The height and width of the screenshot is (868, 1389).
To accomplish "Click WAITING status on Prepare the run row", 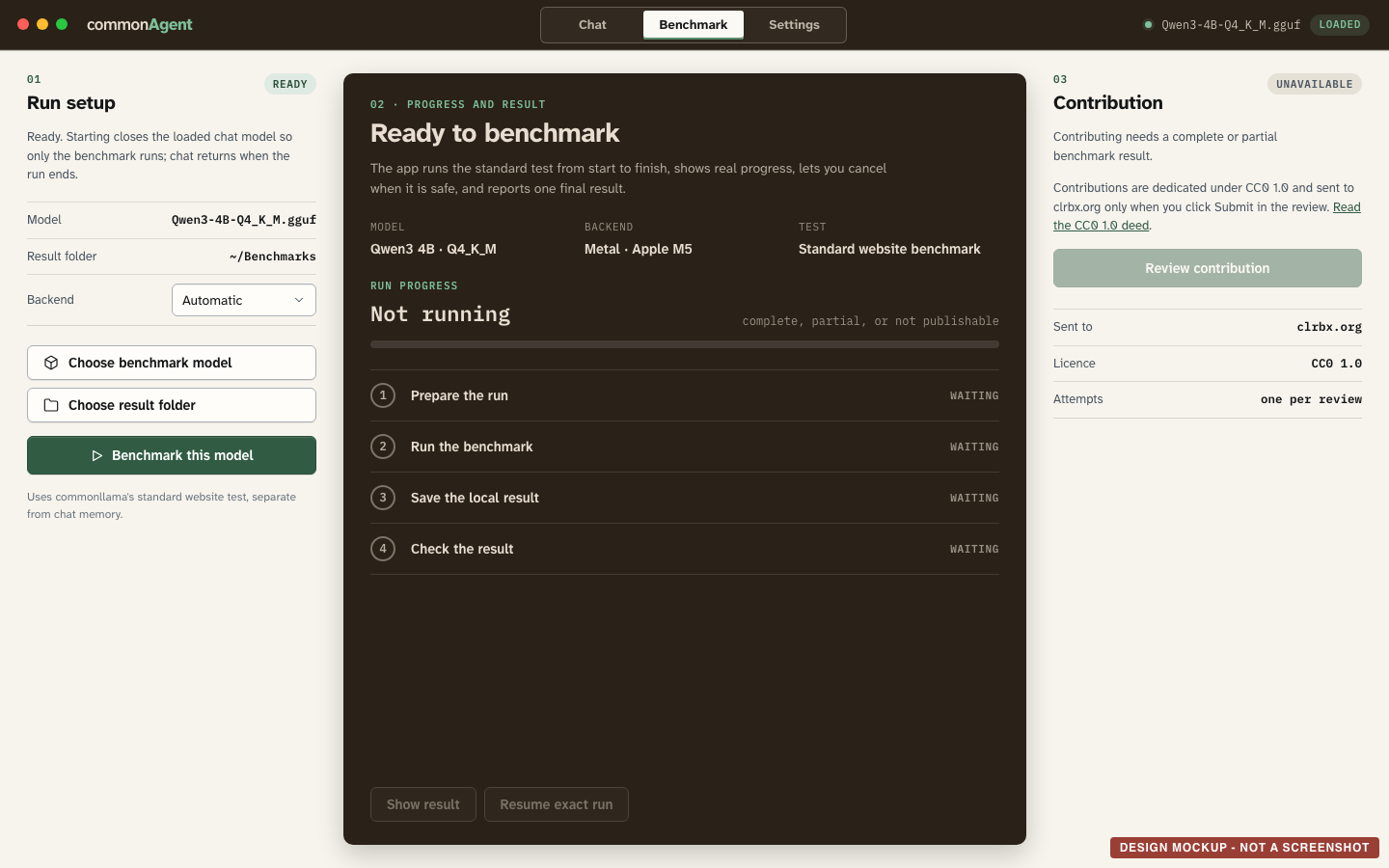I will click(974, 395).
